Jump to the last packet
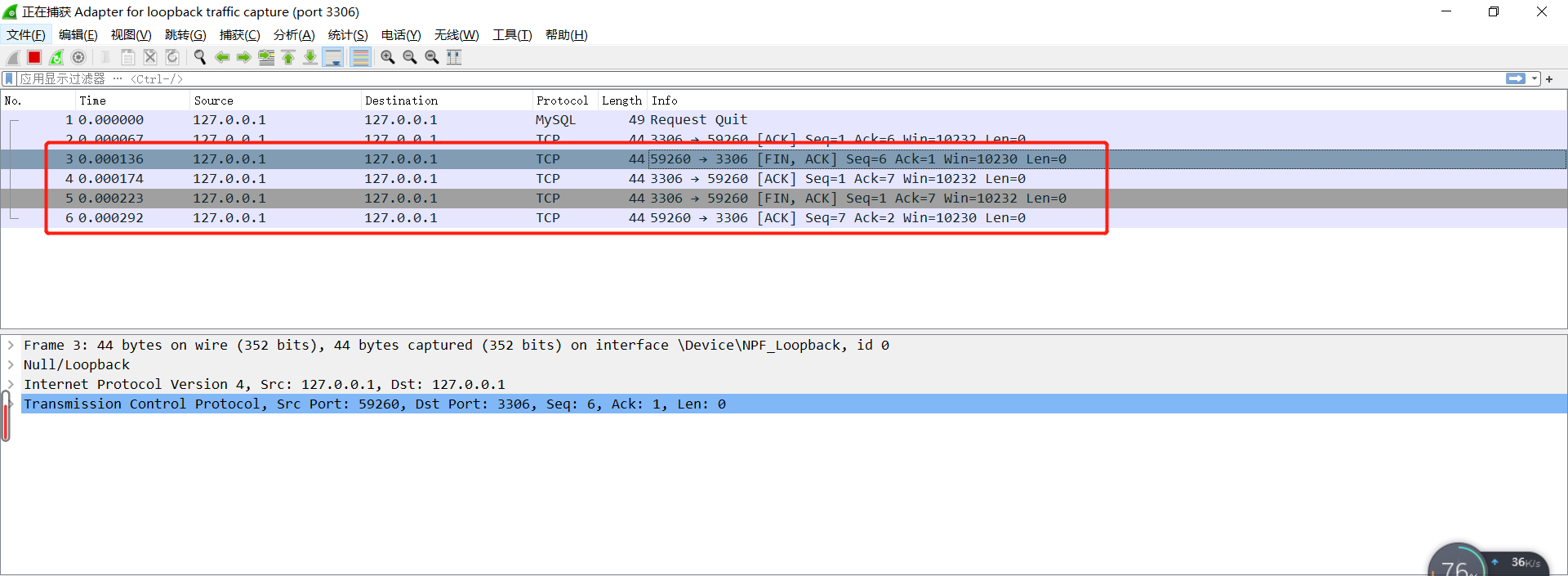1568x576 pixels. coord(310,57)
